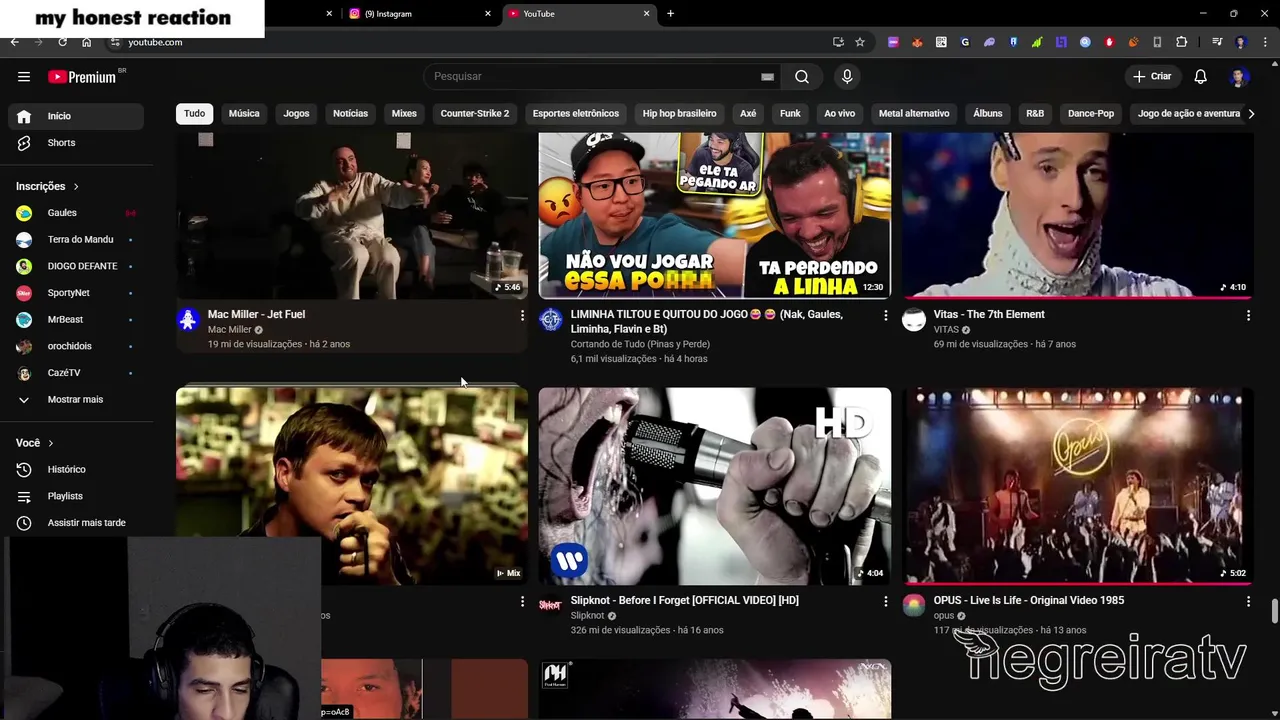Select the Álbuns filter chip

[988, 114]
